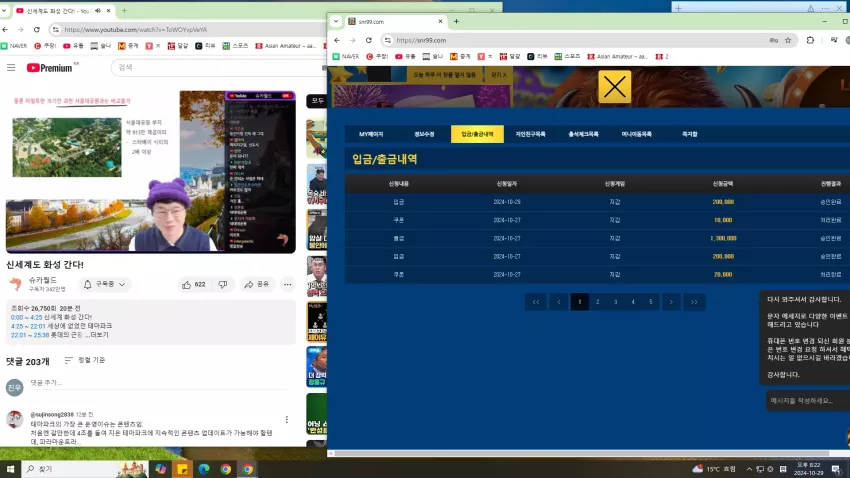This screenshot has height=478, width=850.
Task: Go to first page with << button
Action: [x=536, y=302]
